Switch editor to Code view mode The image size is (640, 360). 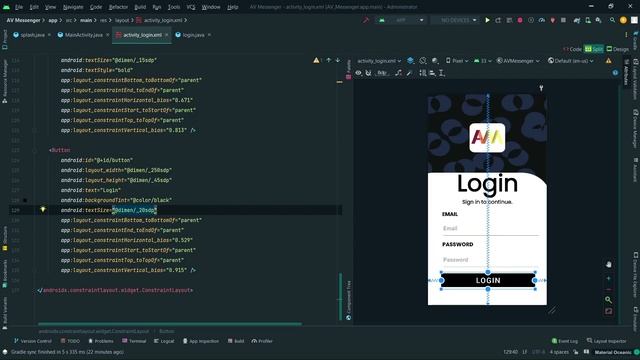572,49
